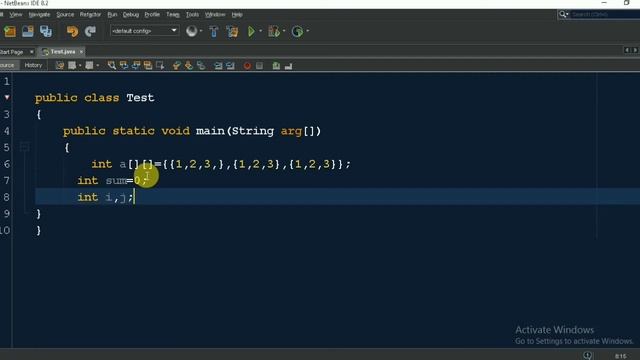Select the Test.java tab
The image size is (640, 360).
coord(62,52)
